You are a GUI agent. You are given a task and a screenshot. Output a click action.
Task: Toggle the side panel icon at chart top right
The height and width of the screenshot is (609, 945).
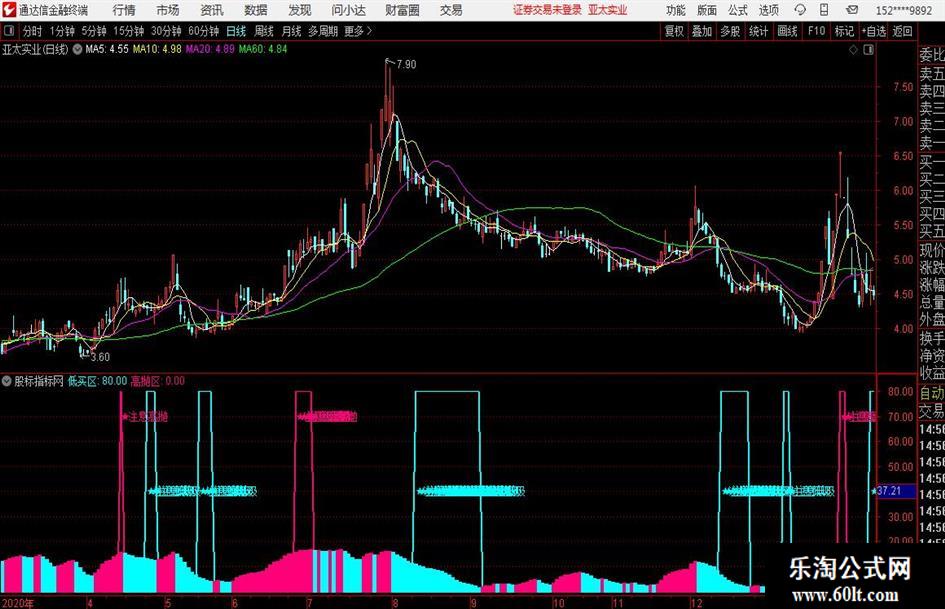[868, 50]
